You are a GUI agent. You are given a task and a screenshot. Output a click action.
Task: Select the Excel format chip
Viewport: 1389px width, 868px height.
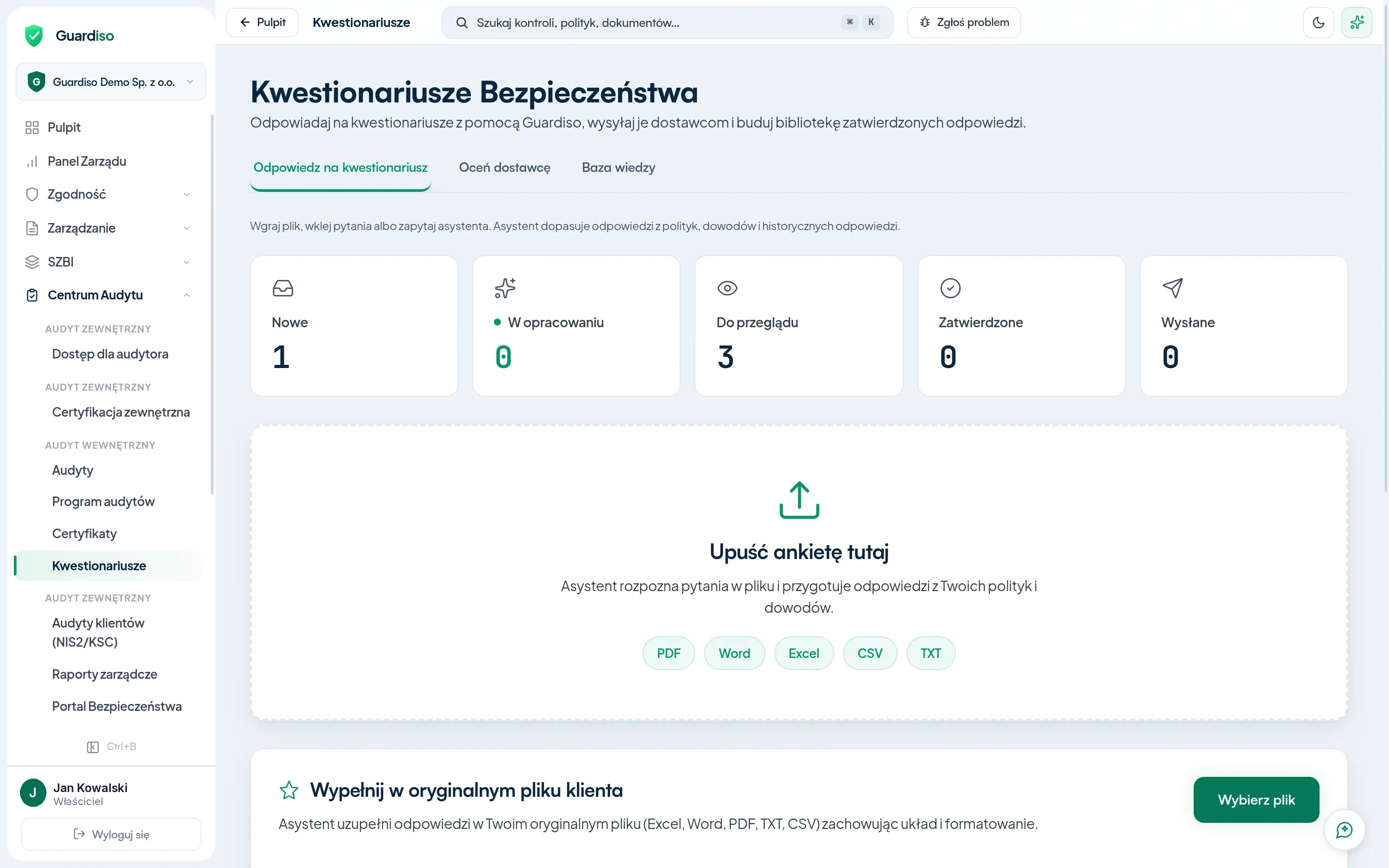[x=803, y=653]
